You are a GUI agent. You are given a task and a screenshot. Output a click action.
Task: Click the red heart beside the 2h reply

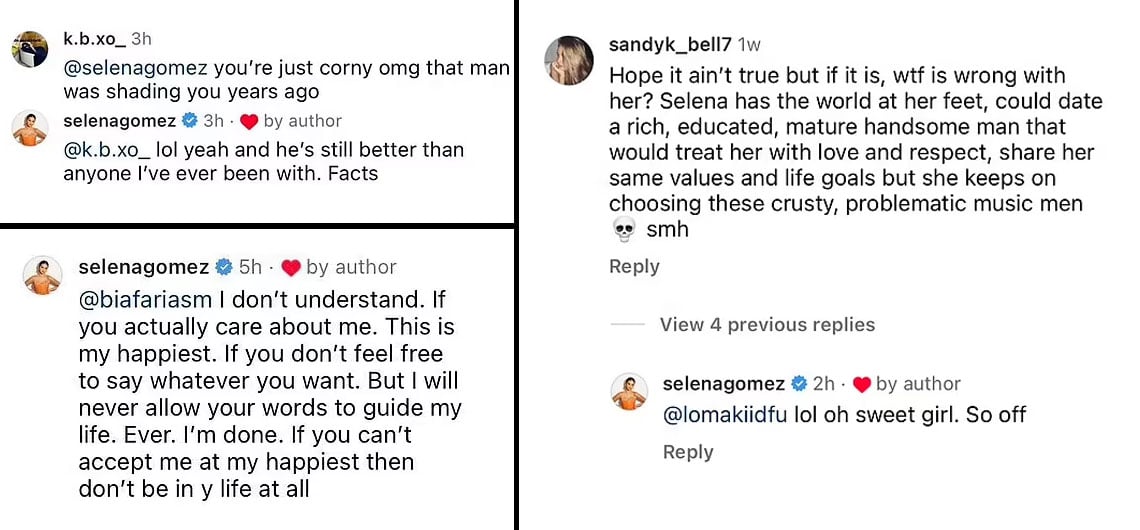click(x=861, y=384)
